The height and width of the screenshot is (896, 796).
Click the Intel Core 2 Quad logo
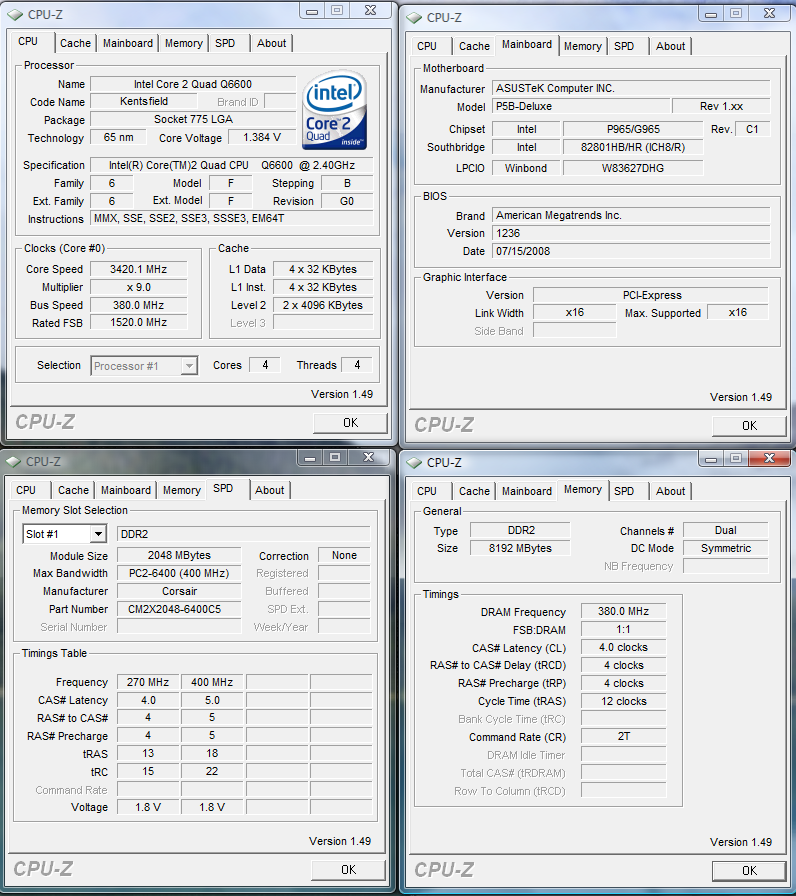point(334,110)
